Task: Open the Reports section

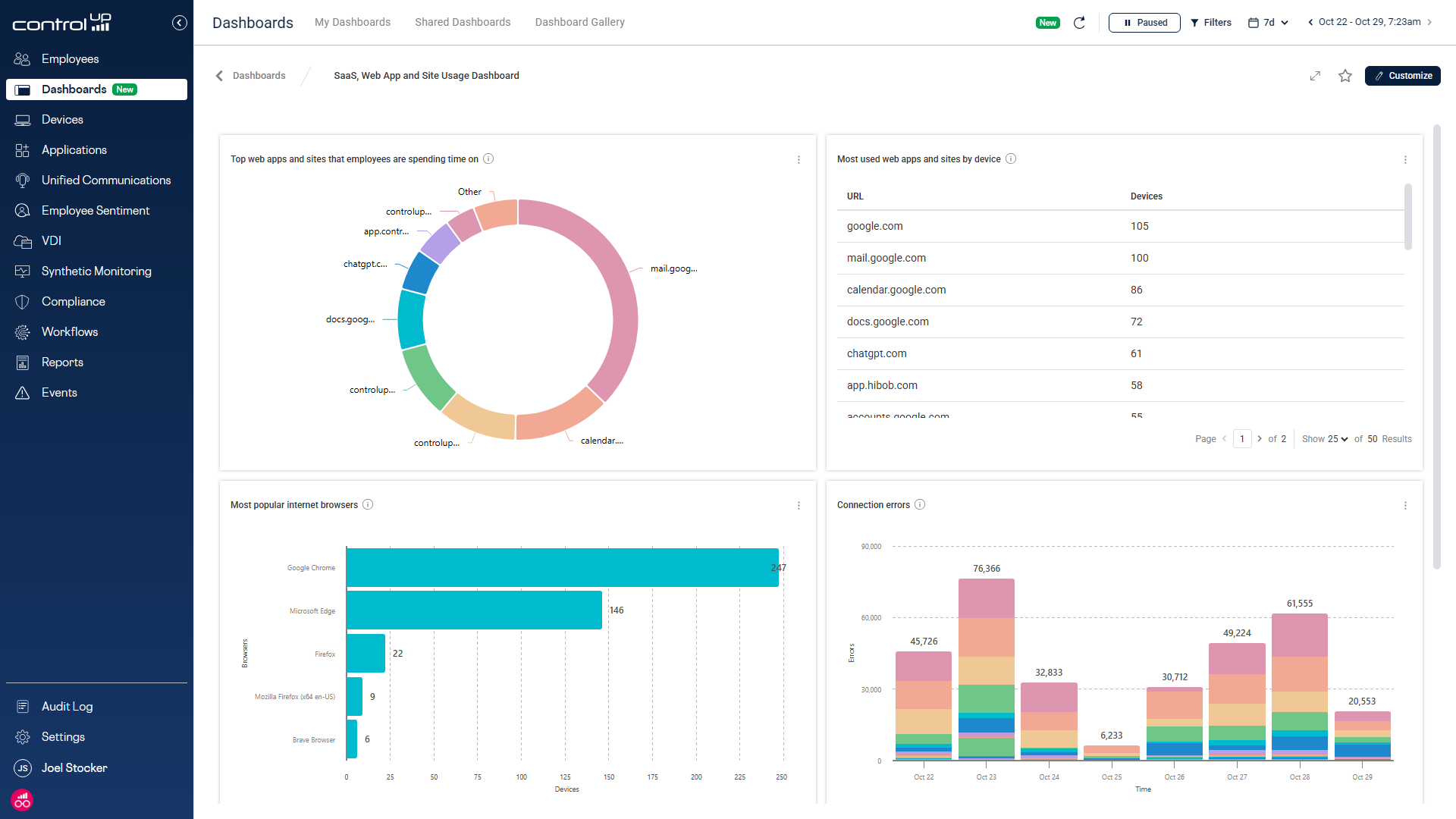Action: [x=62, y=362]
